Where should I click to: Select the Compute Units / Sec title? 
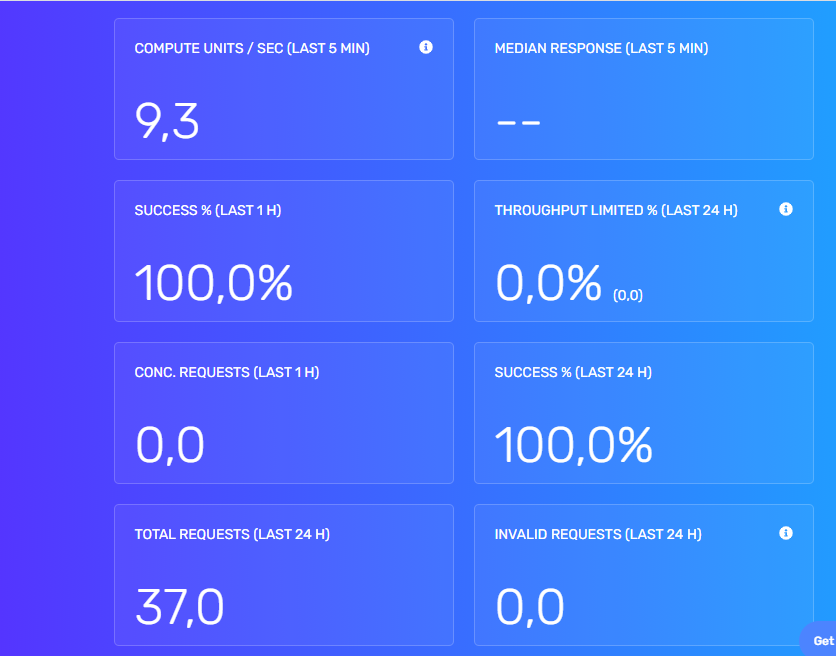(252, 48)
